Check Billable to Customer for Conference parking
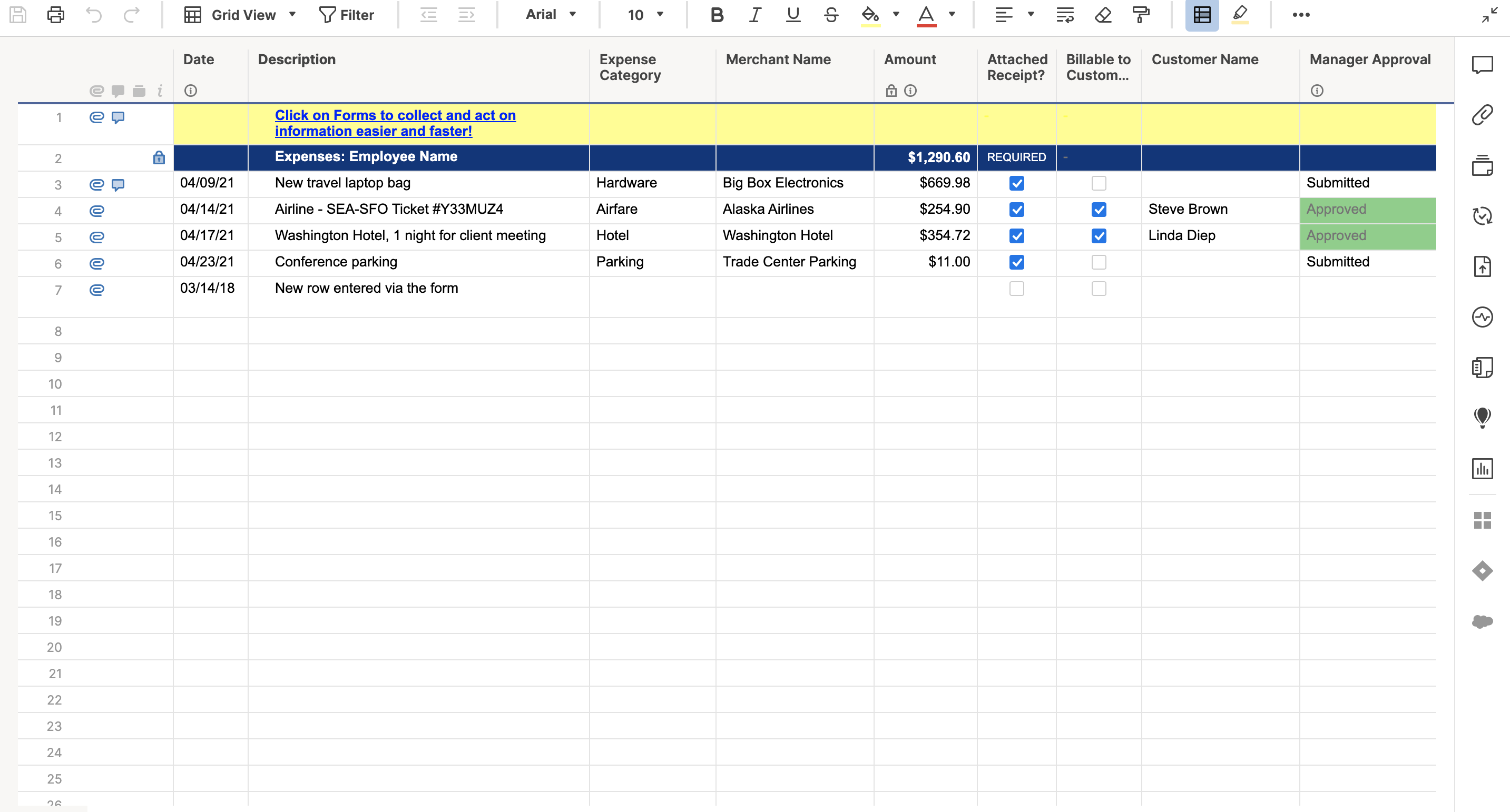Screen dimensions: 1510x812 tap(1099, 262)
